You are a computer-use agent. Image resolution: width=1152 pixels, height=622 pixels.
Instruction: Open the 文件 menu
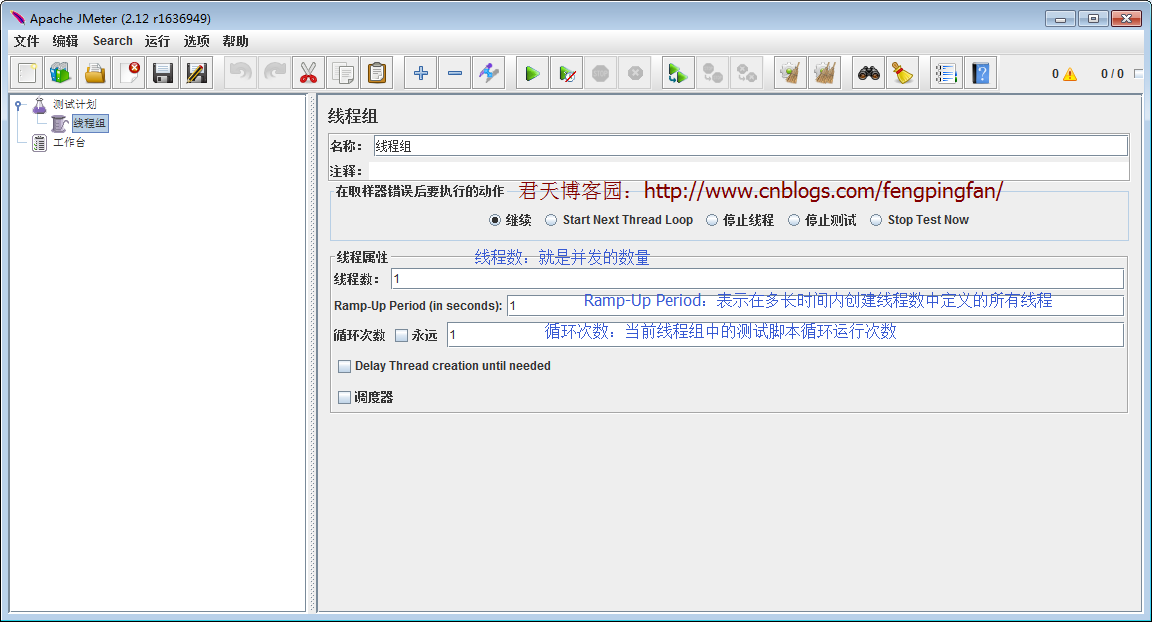[26, 41]
